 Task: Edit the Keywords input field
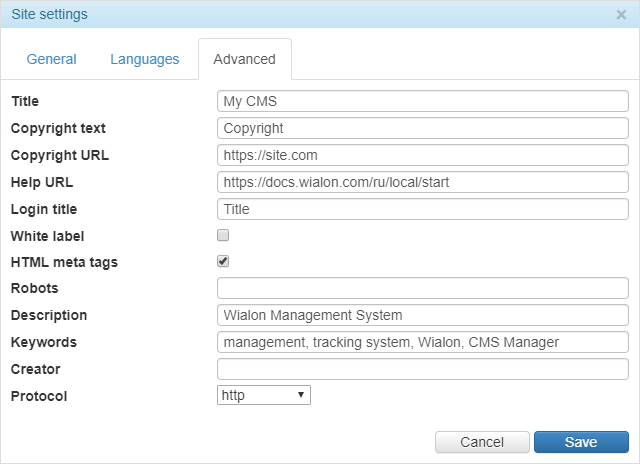click(422, 342)
